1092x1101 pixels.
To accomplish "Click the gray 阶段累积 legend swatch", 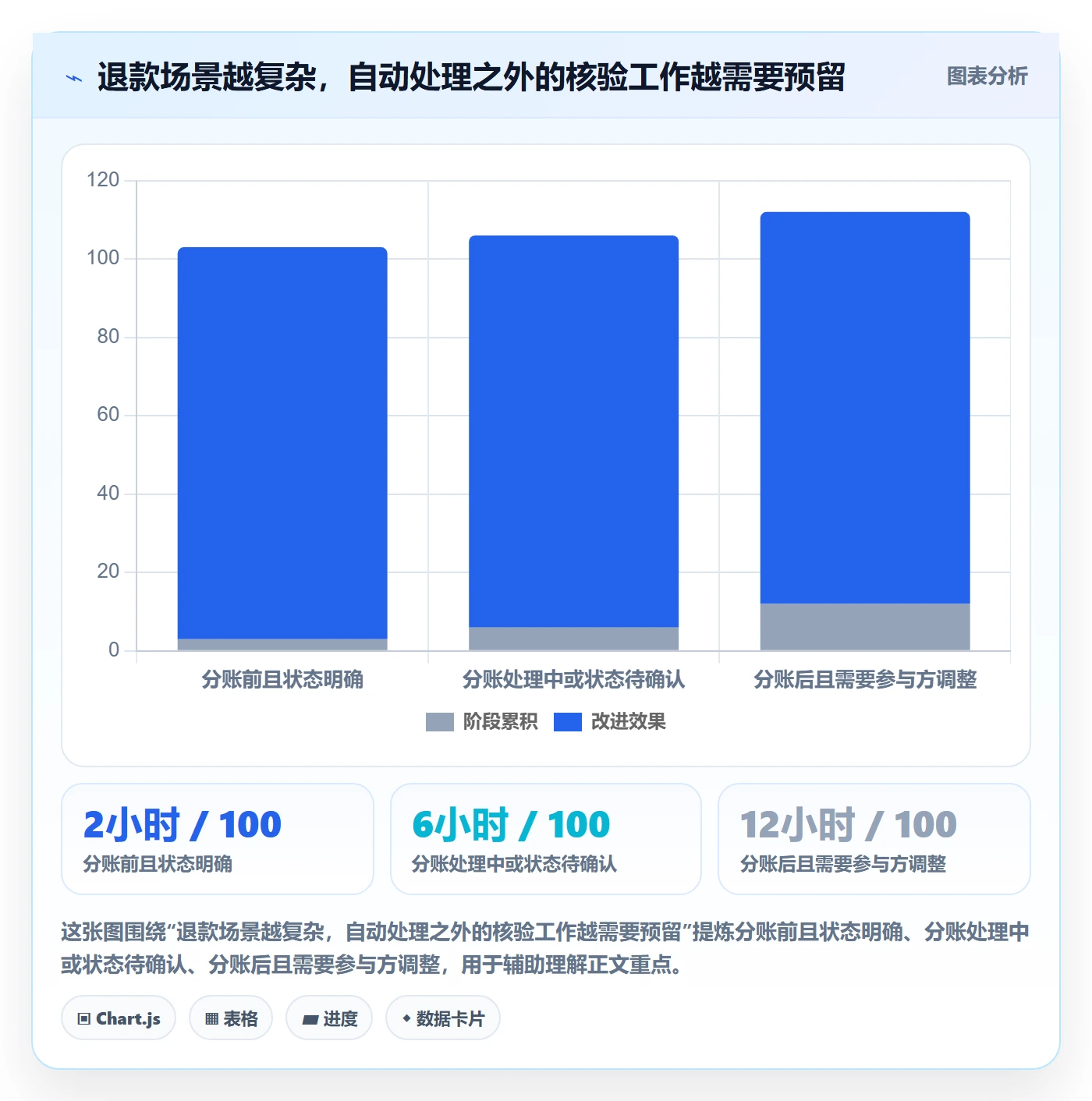I will click(439, 722).
